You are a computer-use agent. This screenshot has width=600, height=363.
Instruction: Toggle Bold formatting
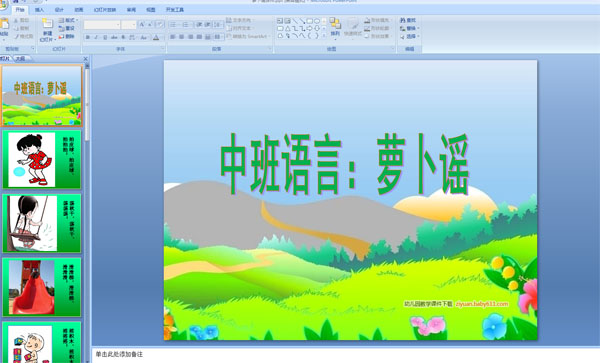click(88, 37)
